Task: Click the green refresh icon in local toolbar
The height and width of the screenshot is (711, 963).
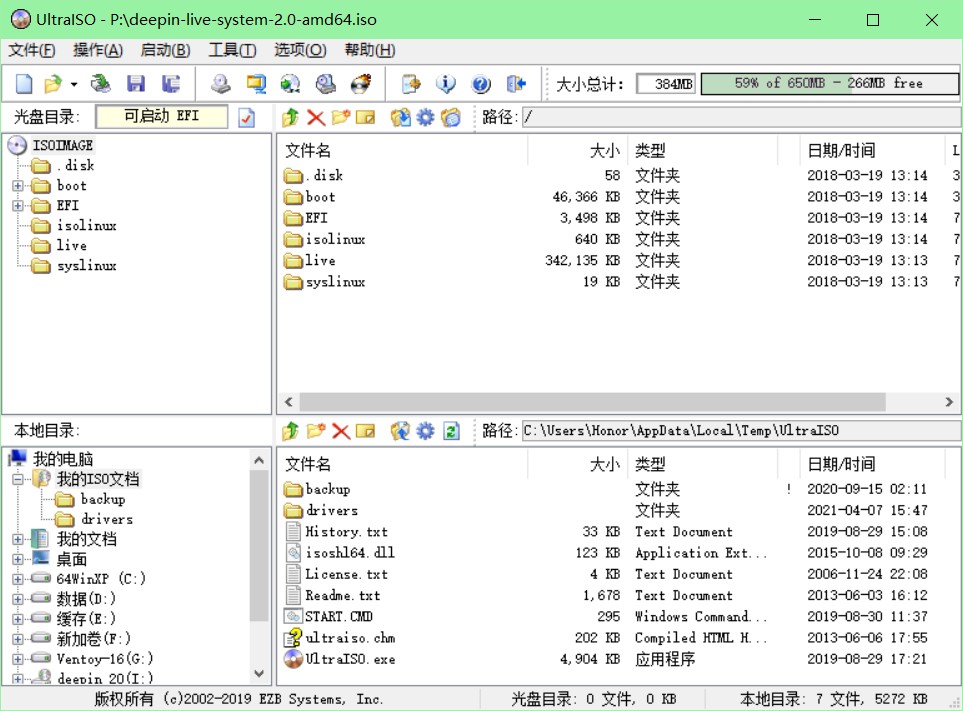Action: [x=451, y=431]
